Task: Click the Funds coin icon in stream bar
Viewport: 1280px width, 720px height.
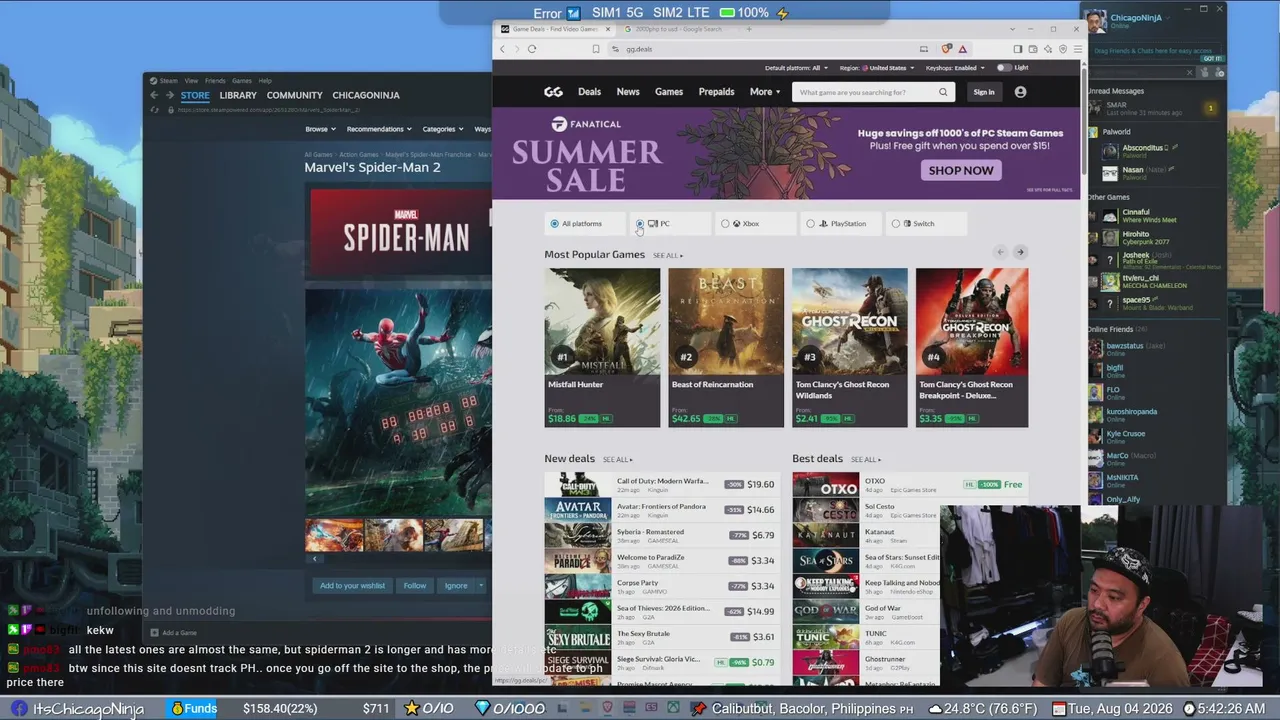Action: pyautogui.click(x=177, y=709)
